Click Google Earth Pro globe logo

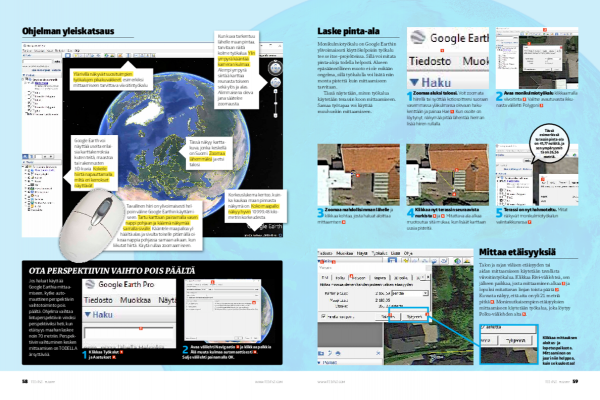coord(90,284)
